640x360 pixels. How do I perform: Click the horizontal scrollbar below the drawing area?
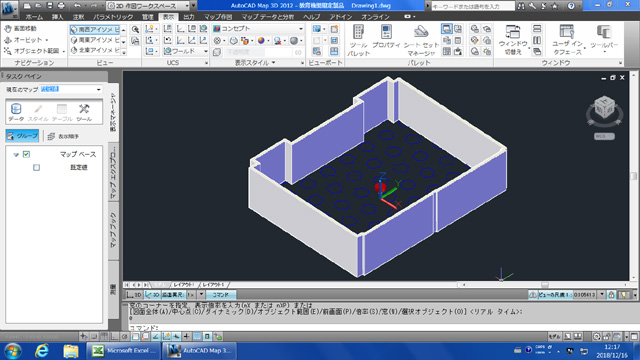545,284
